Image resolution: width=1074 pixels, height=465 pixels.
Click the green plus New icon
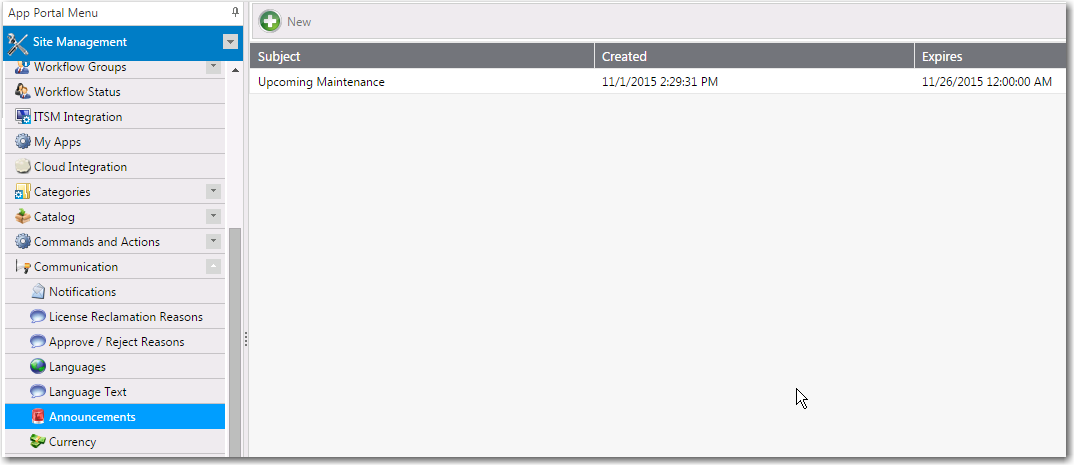click(270, 21)
